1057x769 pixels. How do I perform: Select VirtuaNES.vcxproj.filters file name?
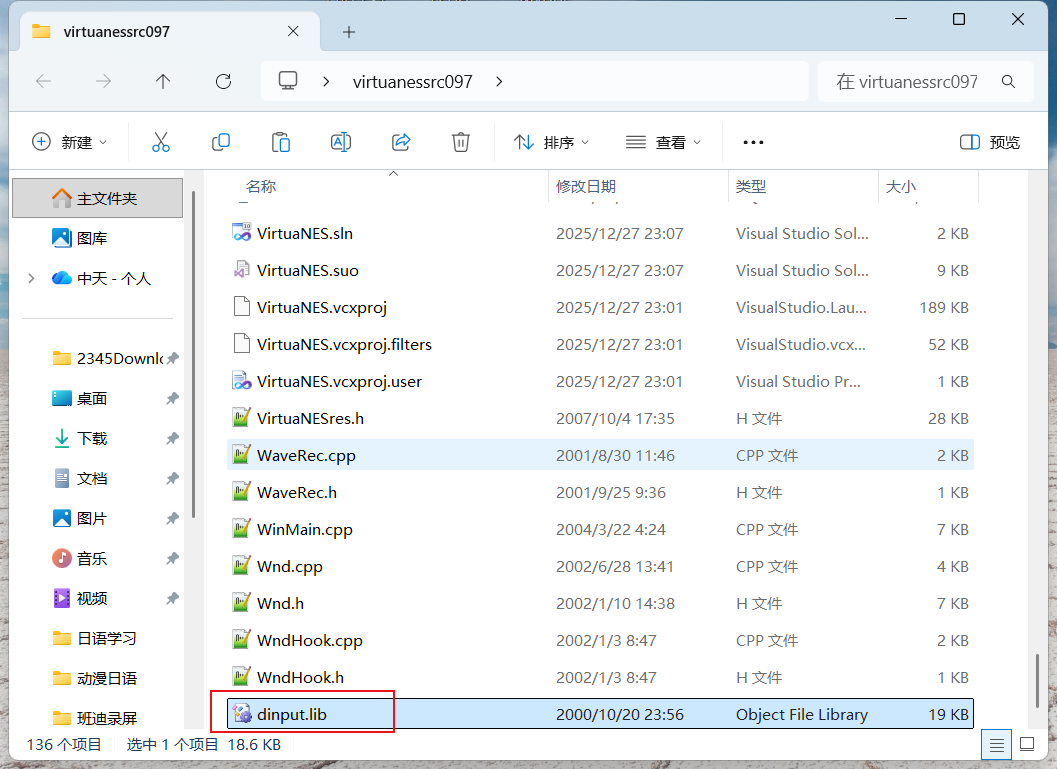(344, 344)
